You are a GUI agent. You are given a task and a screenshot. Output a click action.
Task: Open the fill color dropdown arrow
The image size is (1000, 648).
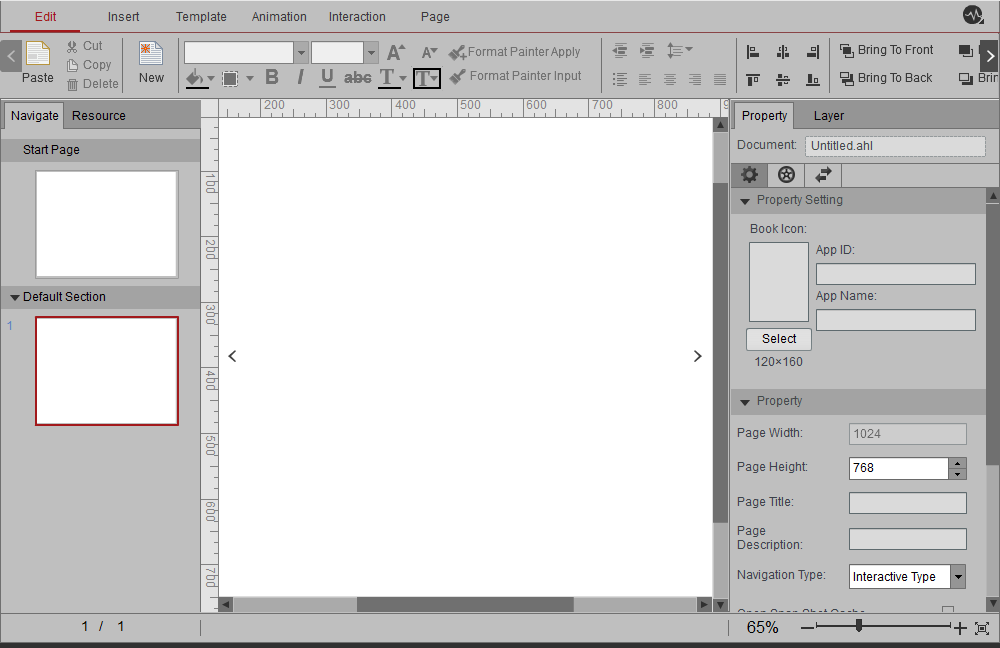pyautogui.click(x=211, y=79)
